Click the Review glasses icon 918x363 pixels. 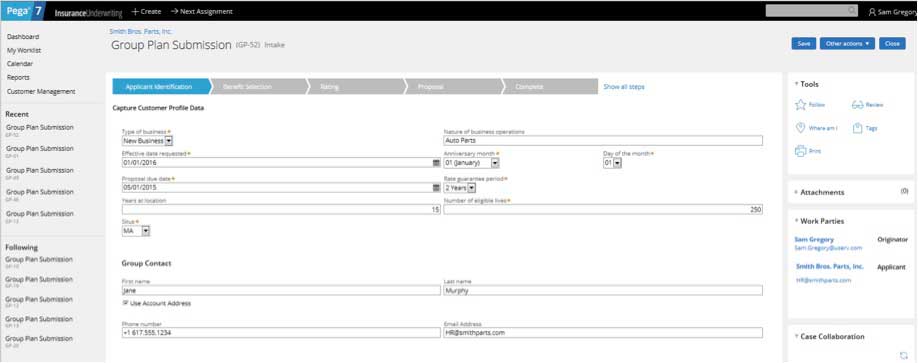pyautogui.click(x=857, y=105)
